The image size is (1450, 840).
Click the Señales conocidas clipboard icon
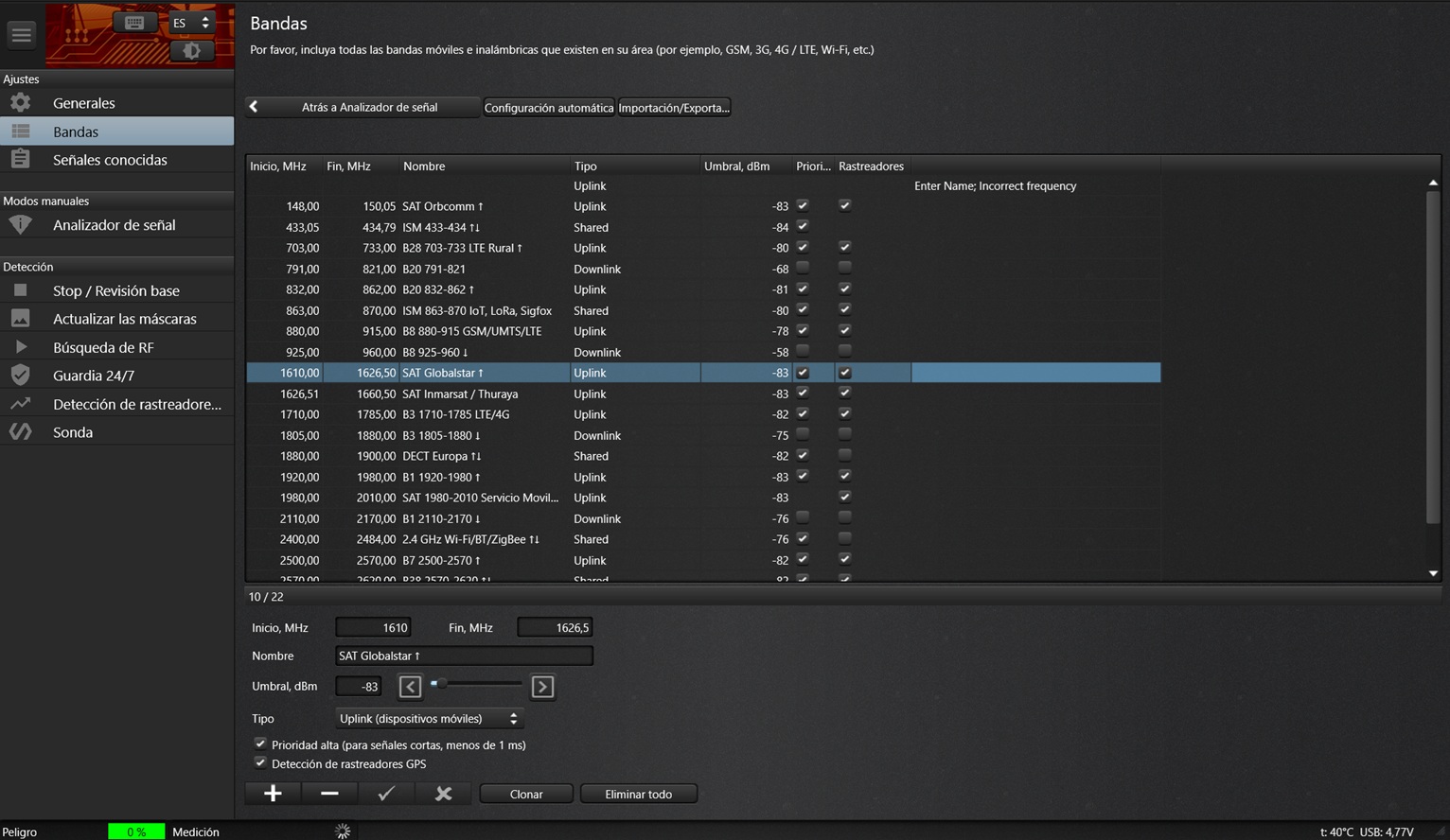coord(20,159)
